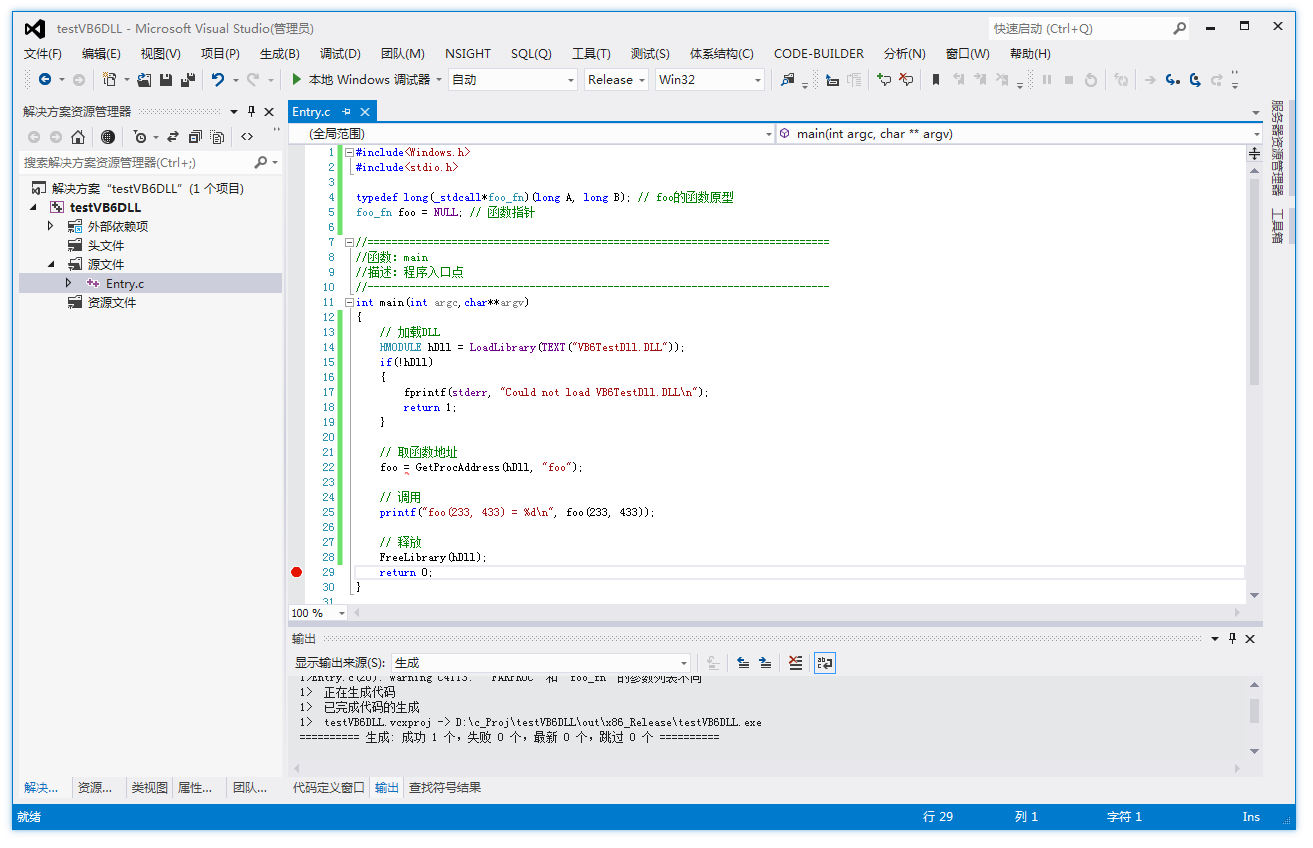Click the New Project toolbar icon
The width and height of the screenshot is (1313, 848).
[110, 79]
